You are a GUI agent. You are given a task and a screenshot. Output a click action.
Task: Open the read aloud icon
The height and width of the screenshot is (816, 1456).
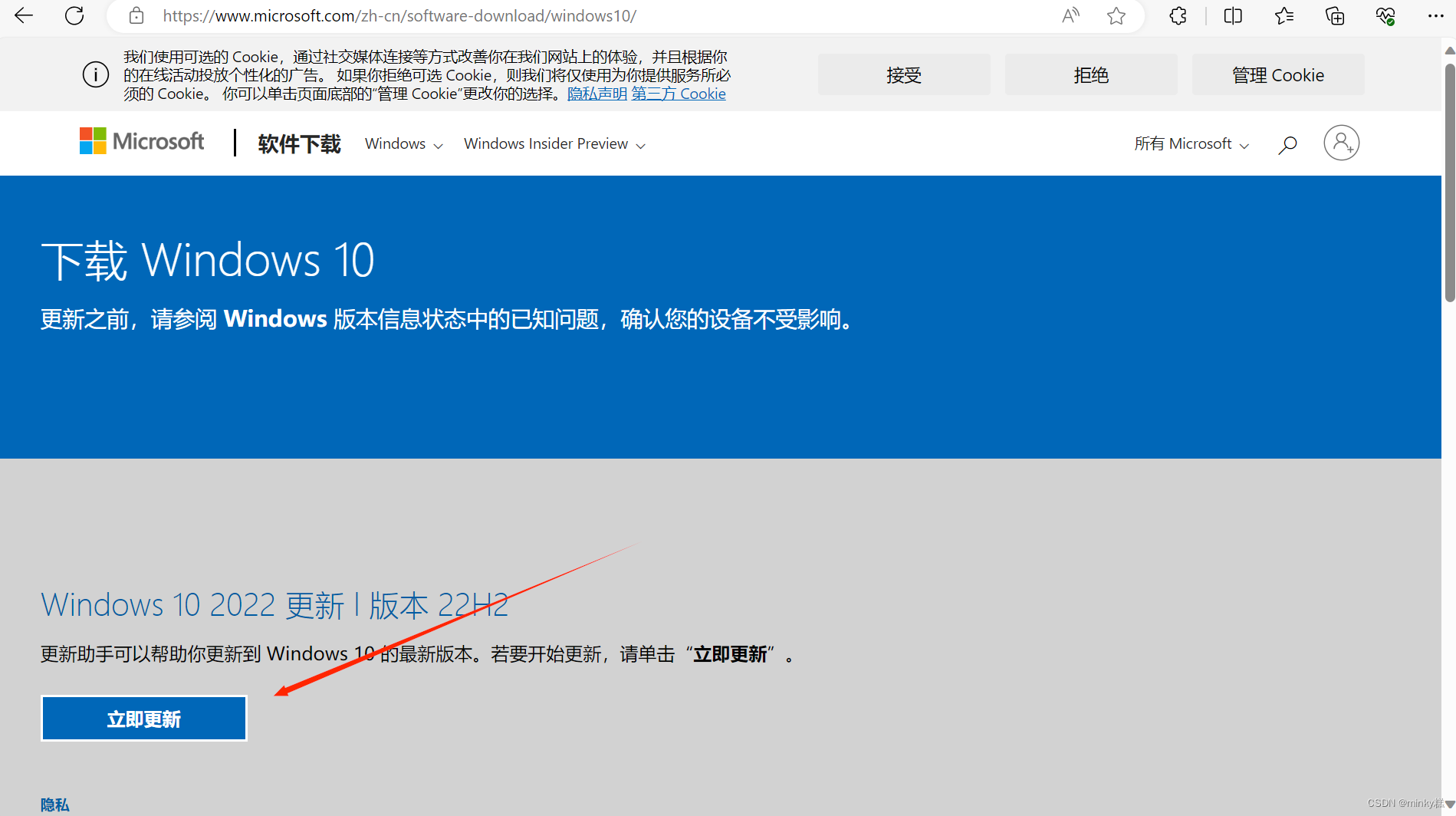point(1070,15)
